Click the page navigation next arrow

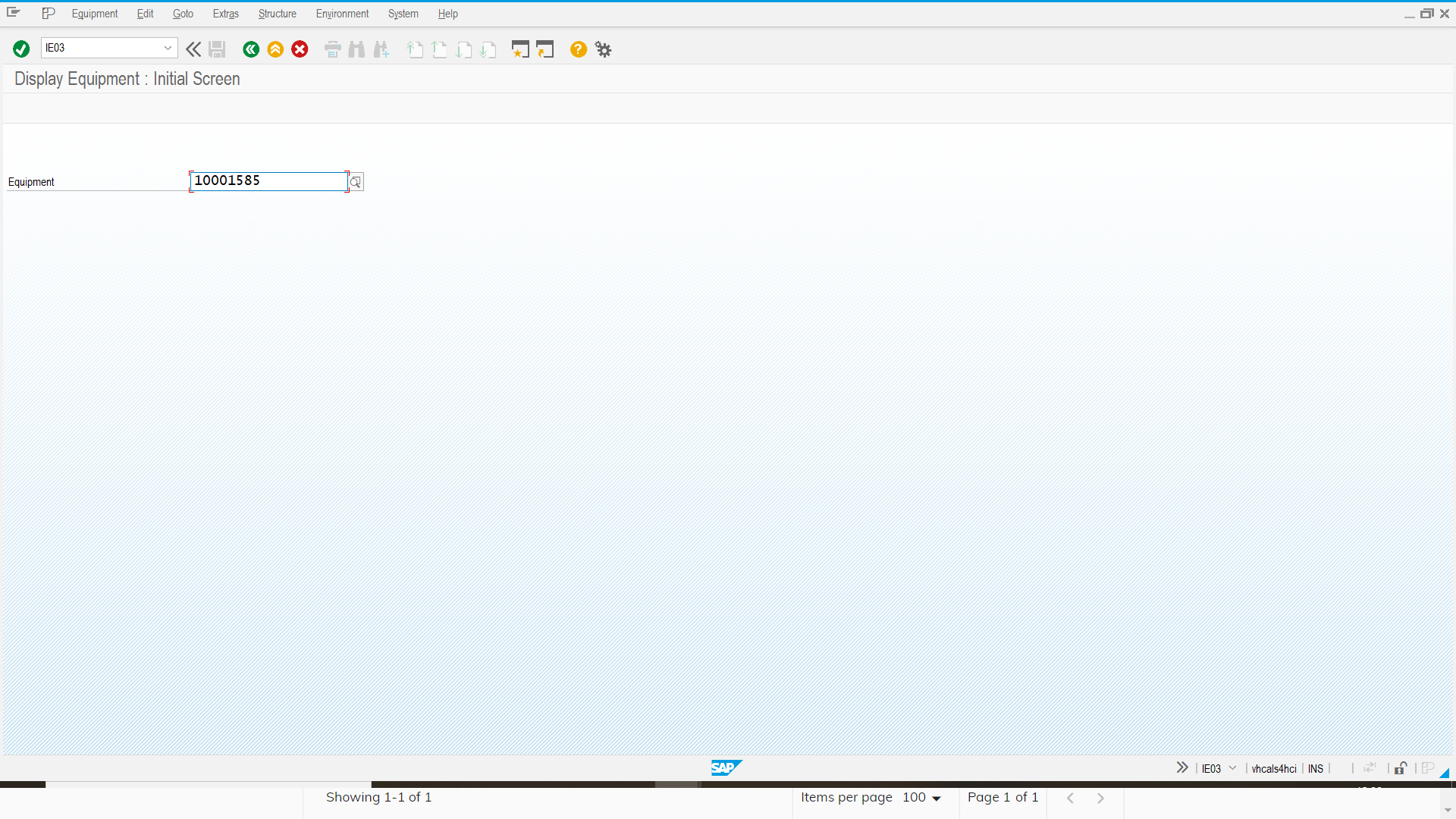(1100, 797)
